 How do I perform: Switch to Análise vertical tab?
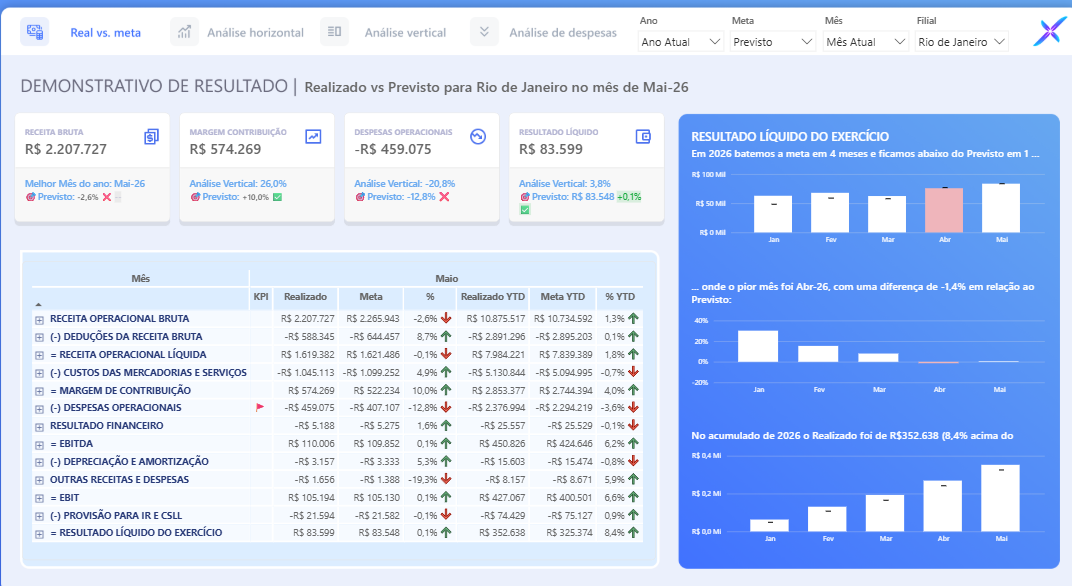(405, 32)
